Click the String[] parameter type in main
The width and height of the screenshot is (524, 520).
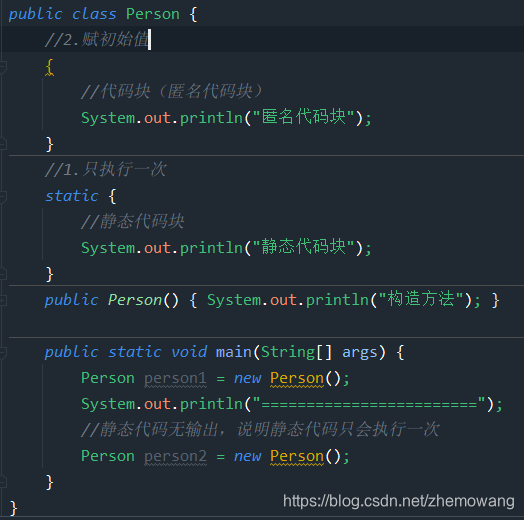point(296,352)
